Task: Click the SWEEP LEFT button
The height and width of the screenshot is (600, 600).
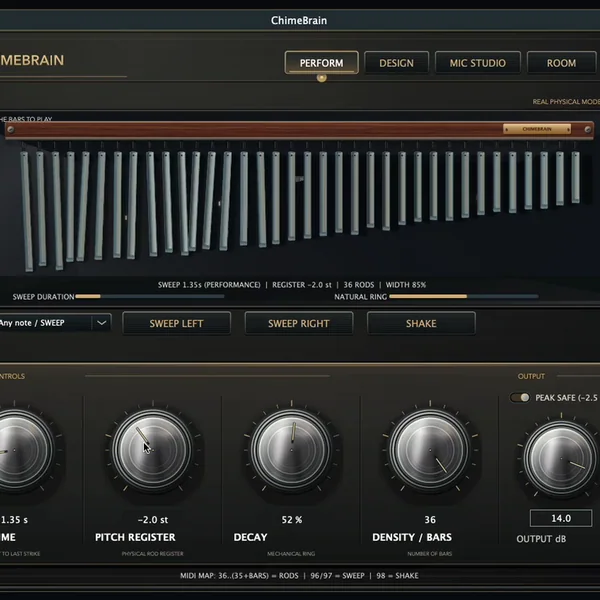Action: [176, 323]
